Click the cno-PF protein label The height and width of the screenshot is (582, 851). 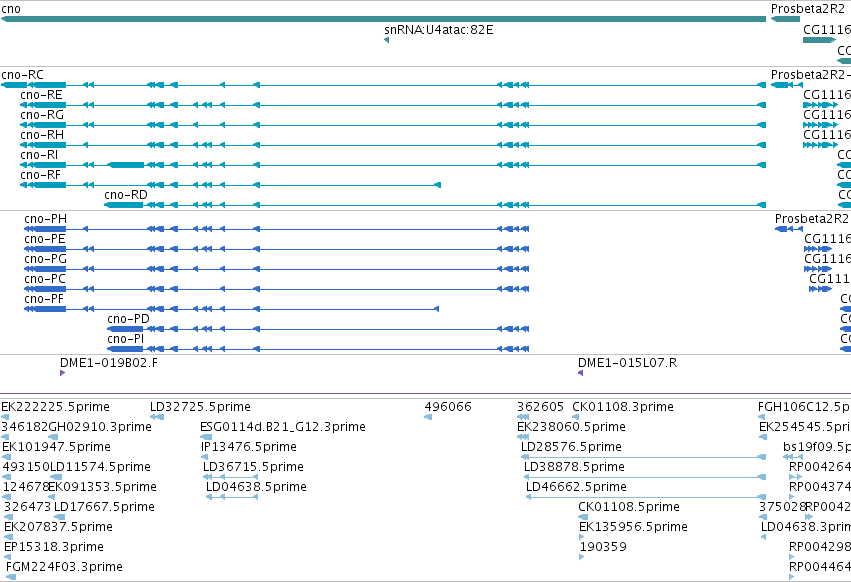pos(44,299)
